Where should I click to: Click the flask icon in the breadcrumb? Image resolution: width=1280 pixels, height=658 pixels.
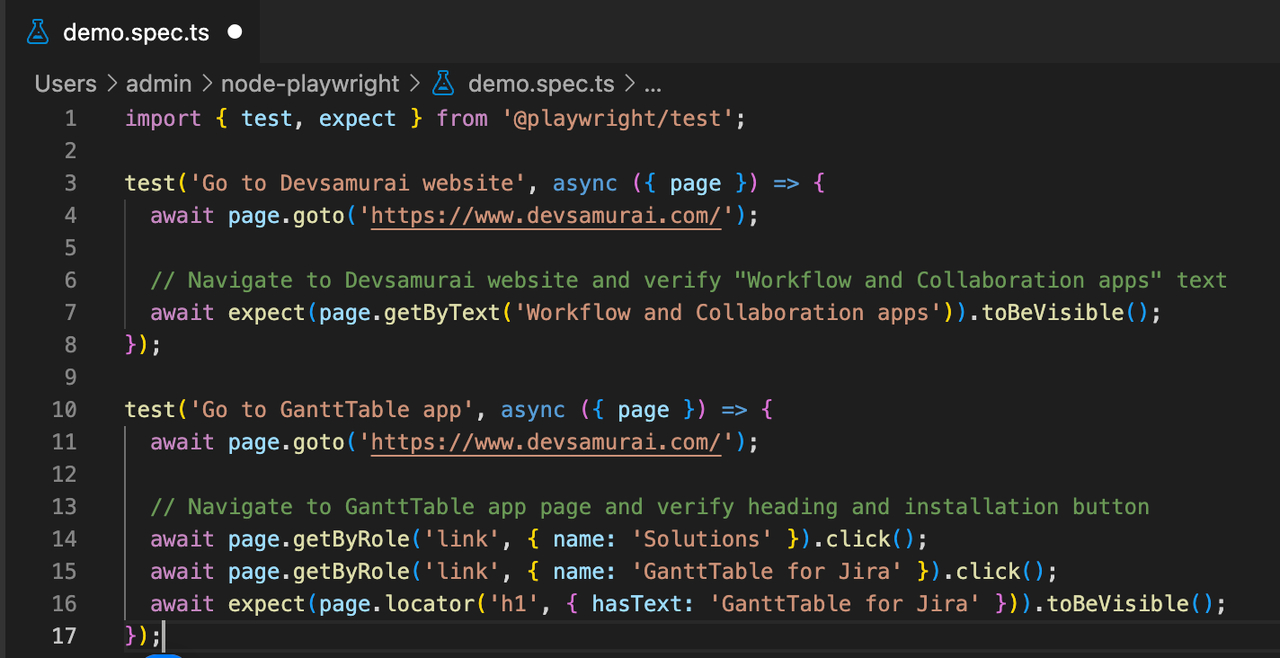(x=443, y=84)
